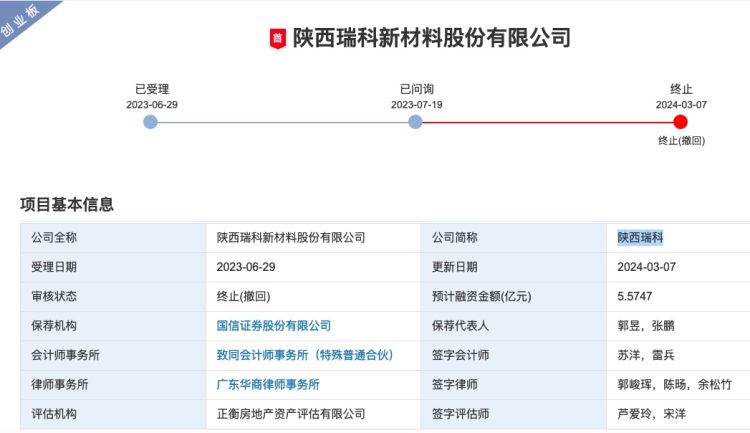
Task: Click the 审核状态 value 终止(撤回) in table
Action: [243, 297]
